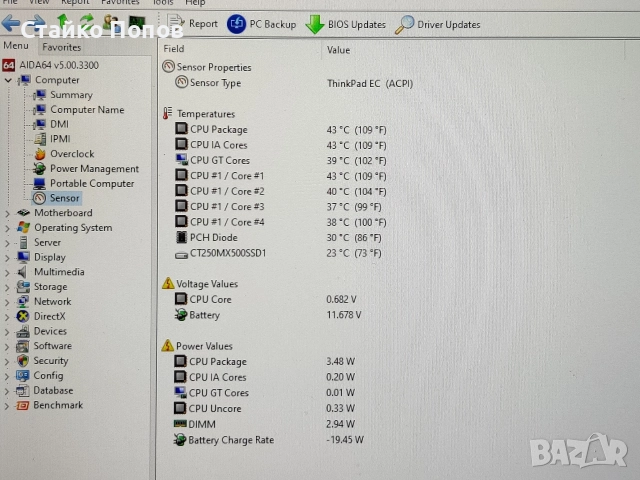The width and height of the screenshot is (640, 480).
Task: Click the Storage drives icon
Action: (x=23, y=287)
